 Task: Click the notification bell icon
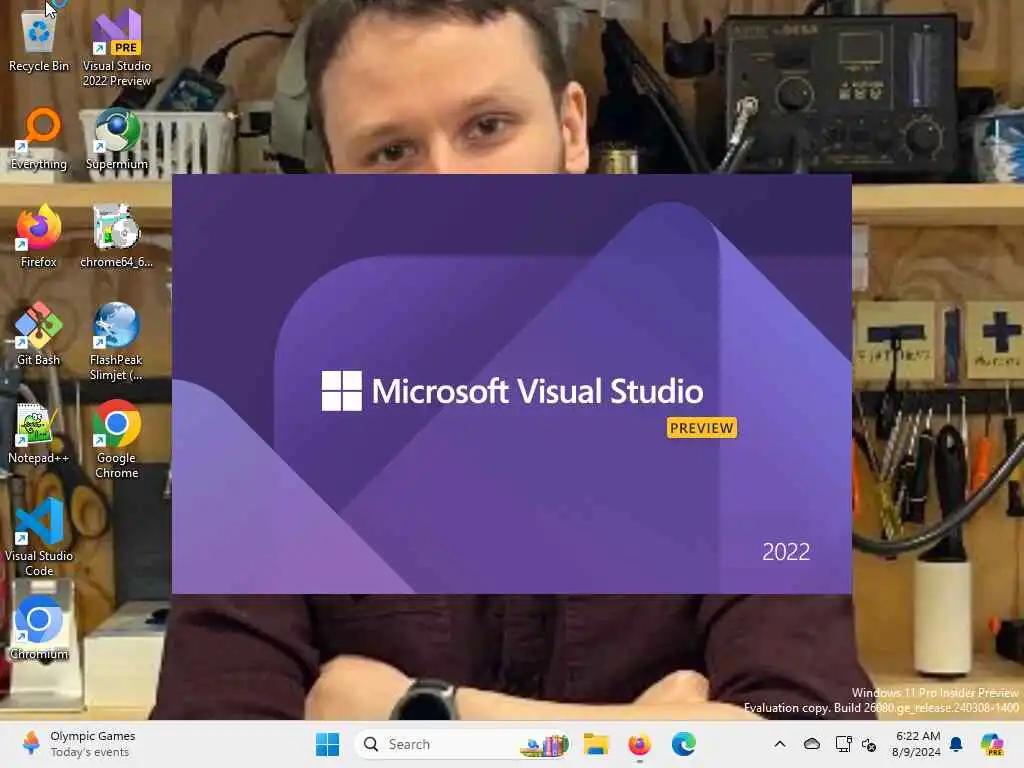pos(956,744)
